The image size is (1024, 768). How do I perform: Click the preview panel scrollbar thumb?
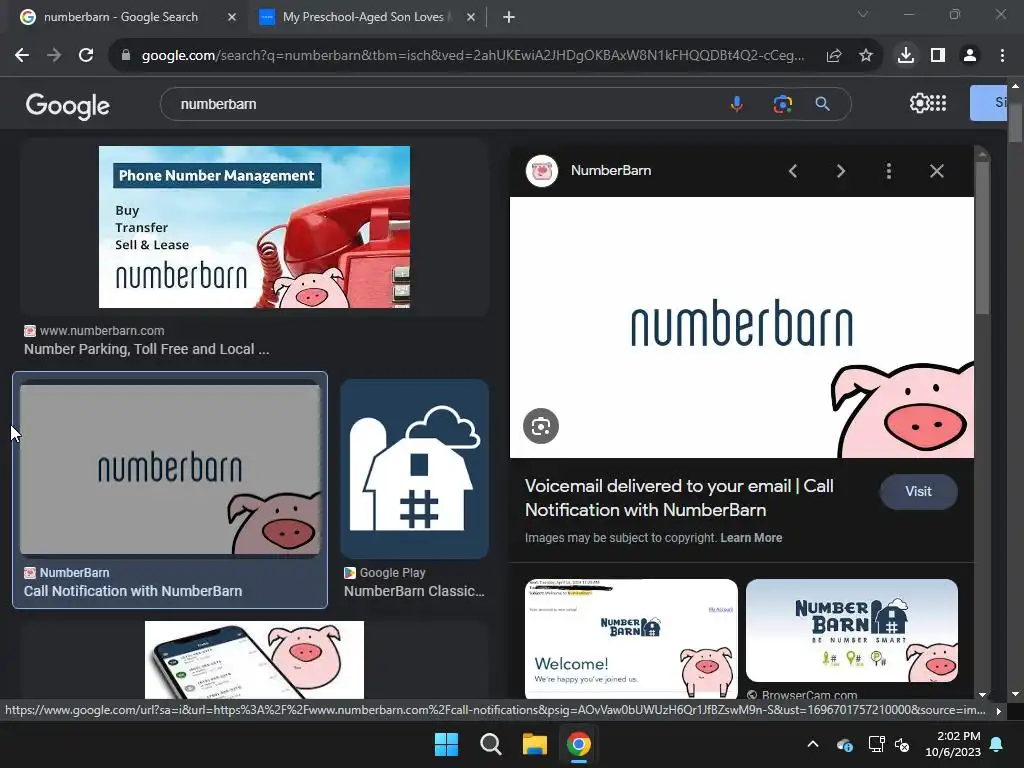pos(982,238)
